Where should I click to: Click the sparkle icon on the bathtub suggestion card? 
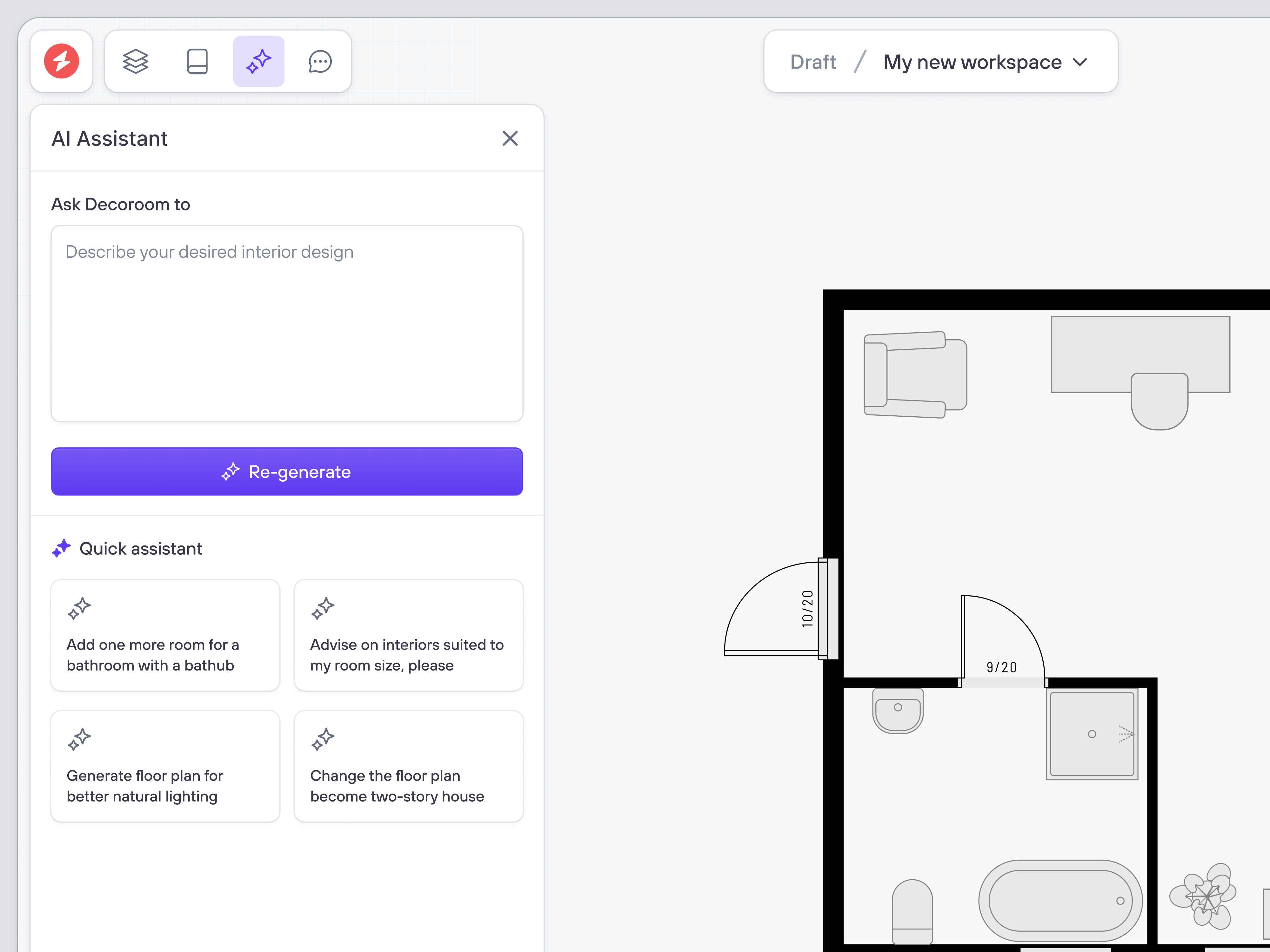pos(79,608)
